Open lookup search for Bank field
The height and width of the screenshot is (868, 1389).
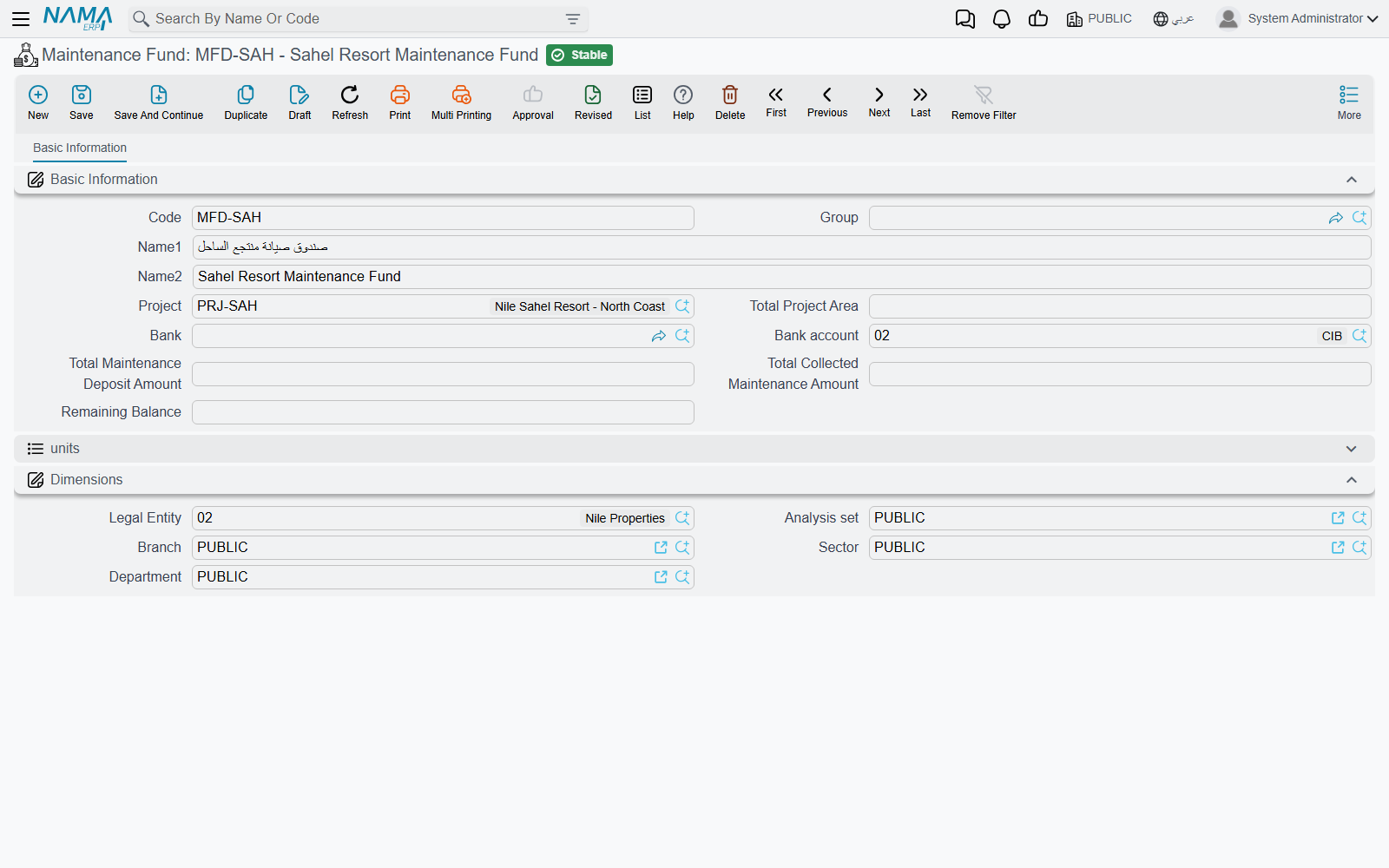click(682, 336)
